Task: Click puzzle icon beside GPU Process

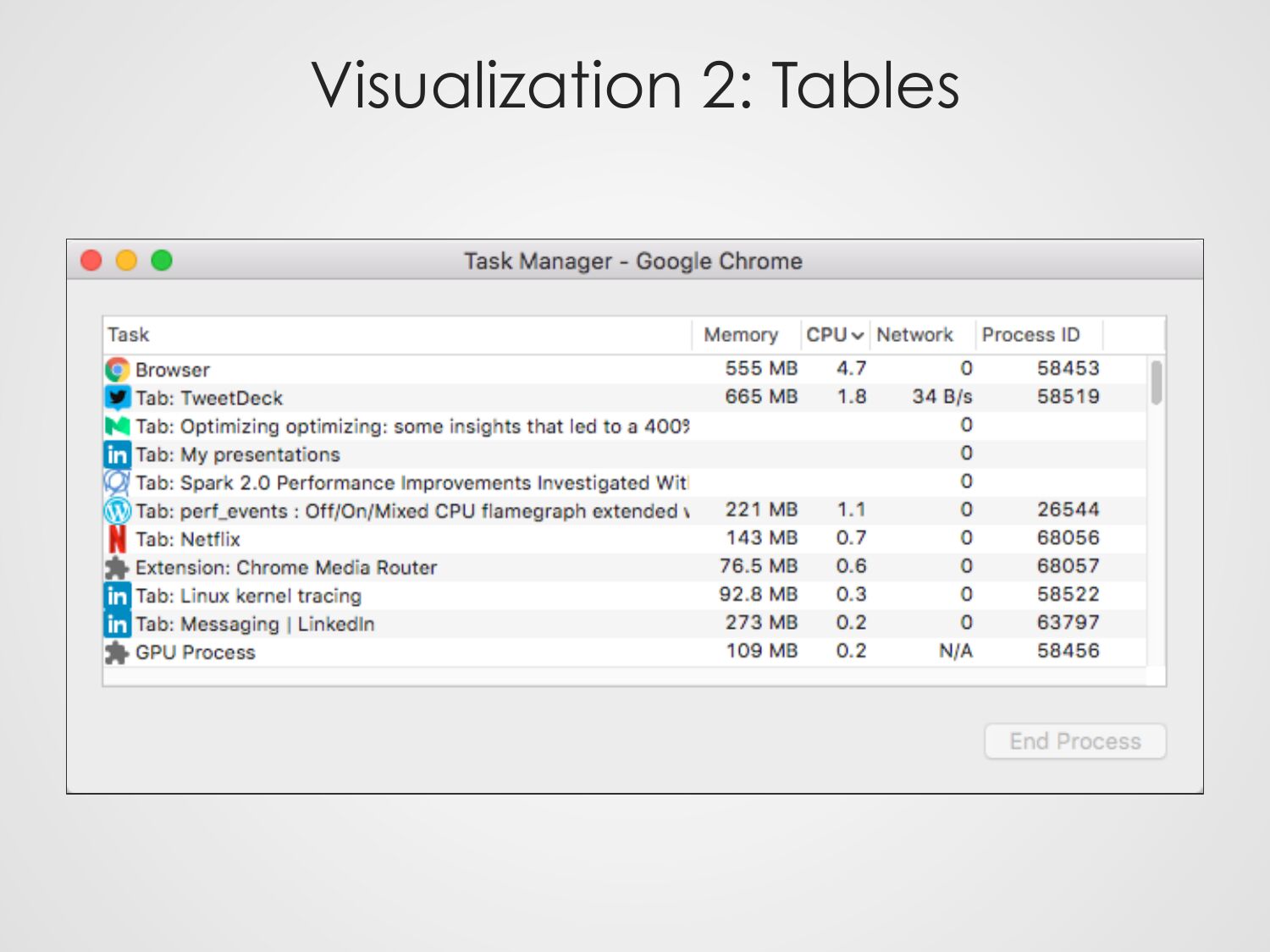Action: click(x=117, y=652)
